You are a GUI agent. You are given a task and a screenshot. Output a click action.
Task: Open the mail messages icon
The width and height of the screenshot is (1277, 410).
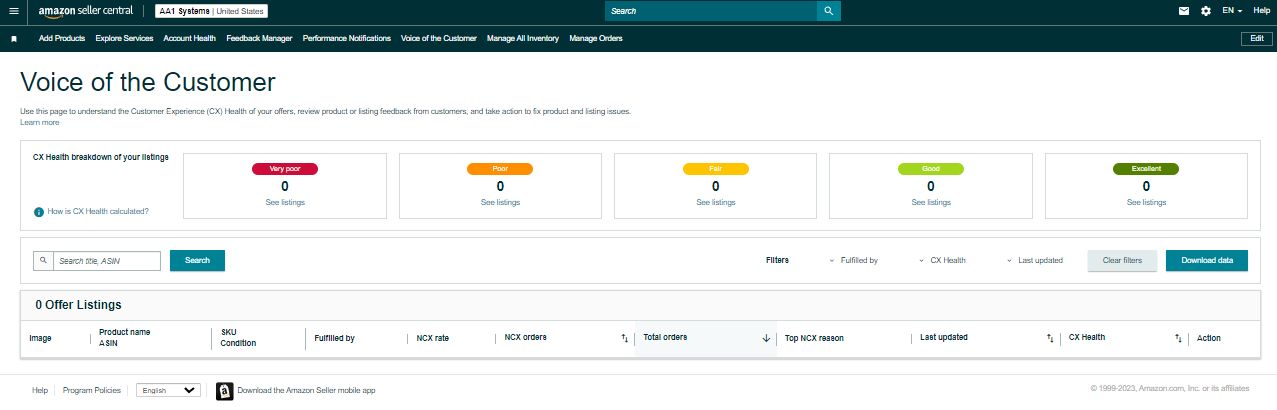(1184, 11)
